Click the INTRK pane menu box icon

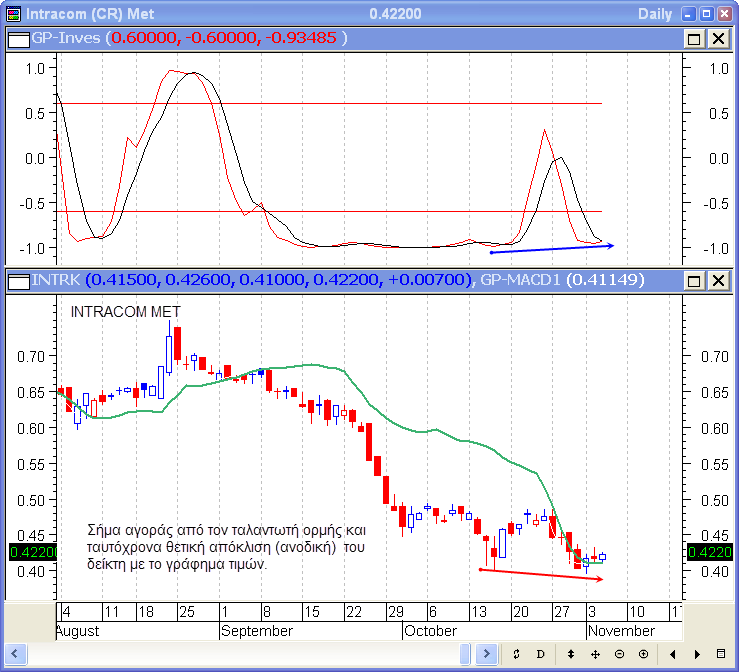(x=18, y=281)
